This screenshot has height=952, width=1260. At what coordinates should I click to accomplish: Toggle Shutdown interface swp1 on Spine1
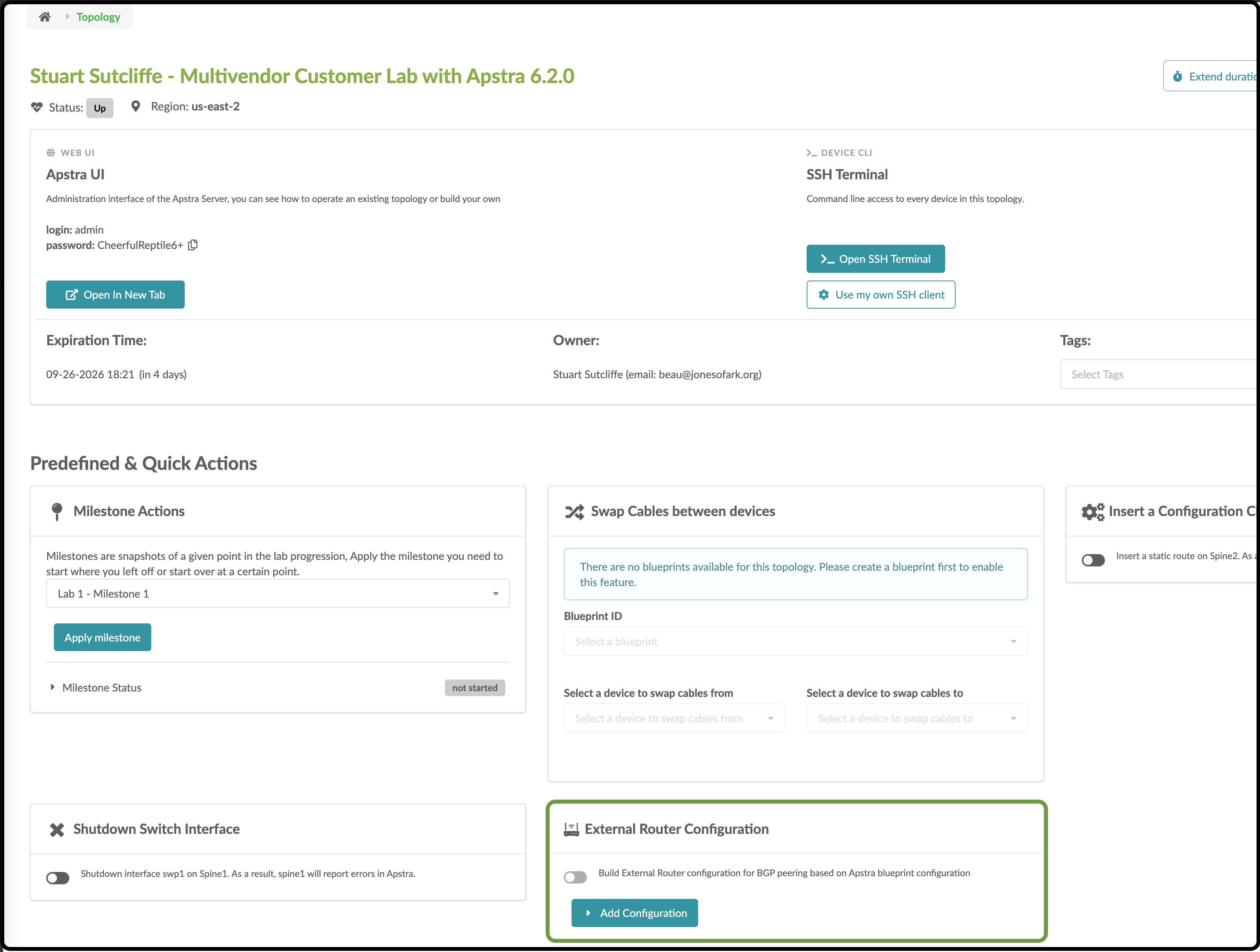(57, 878)
